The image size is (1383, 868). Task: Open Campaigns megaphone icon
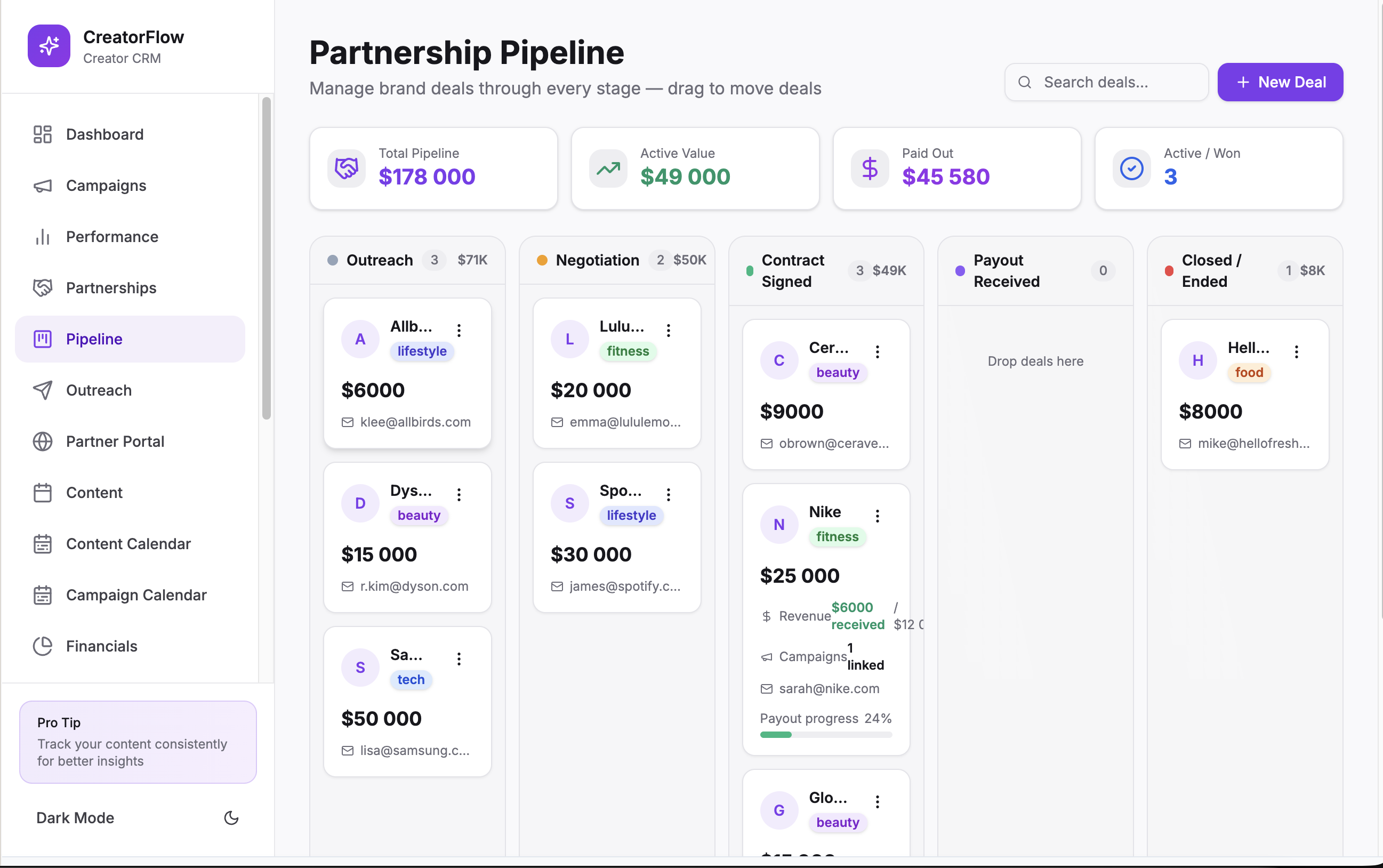pyautogui.click(x=43, y=186)
